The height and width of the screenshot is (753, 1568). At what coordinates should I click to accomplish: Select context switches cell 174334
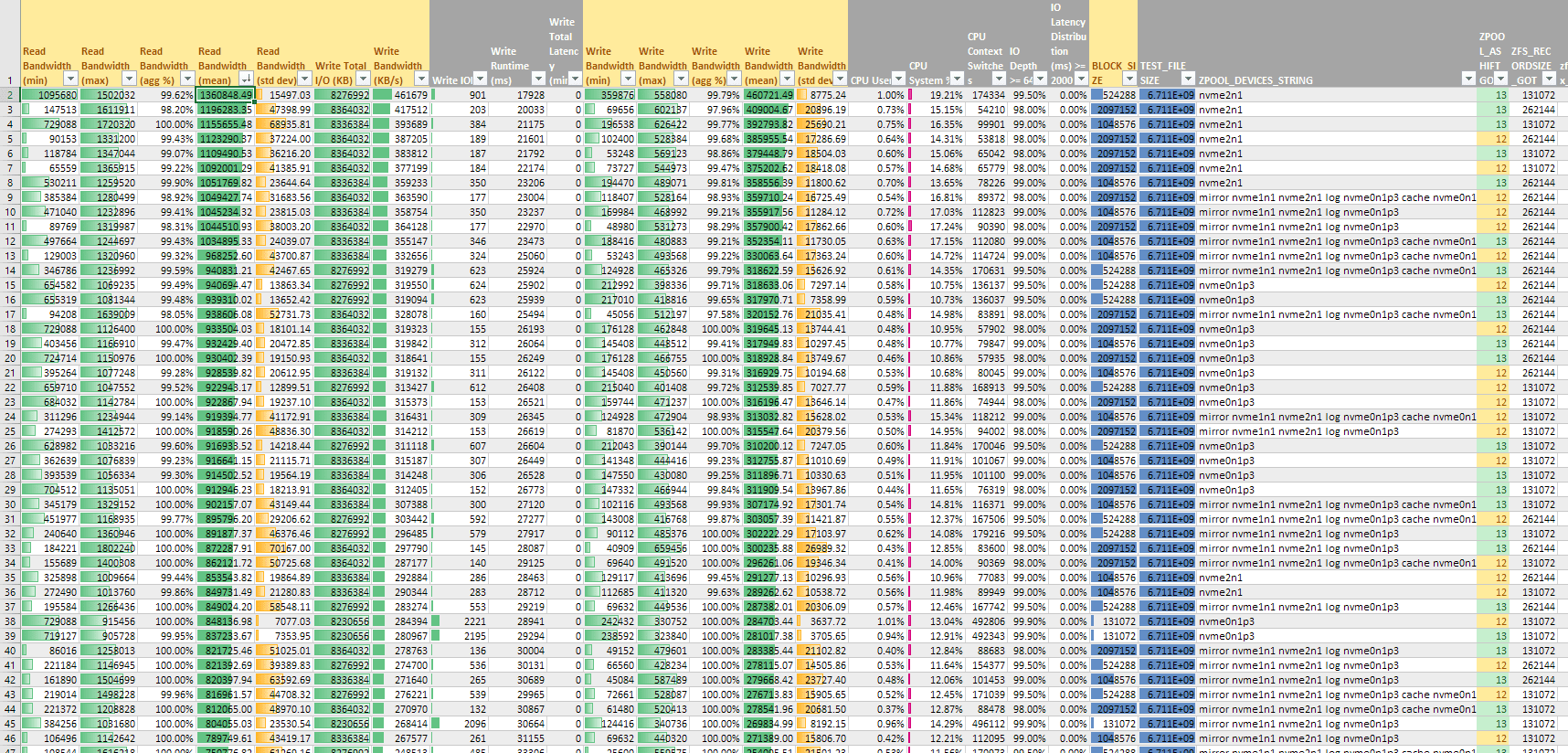[x=986, y=95]
